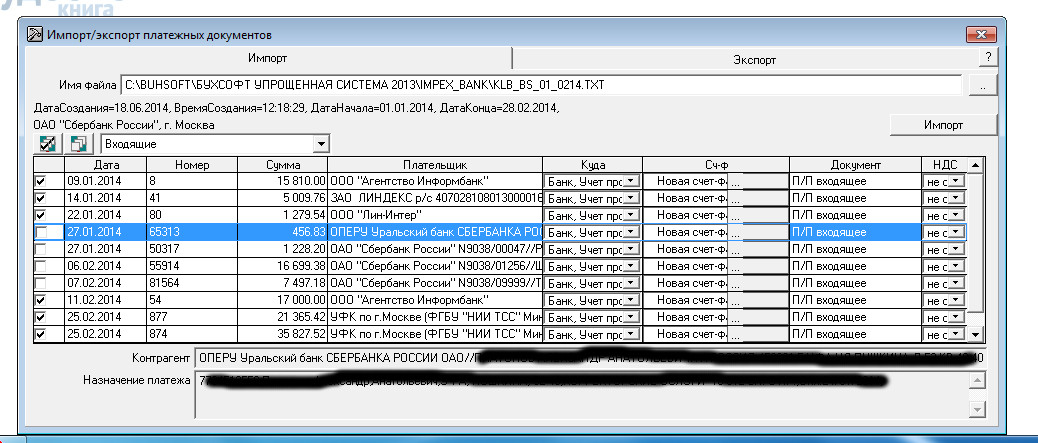Click the Имя файла path input field

tap(540, 87)
